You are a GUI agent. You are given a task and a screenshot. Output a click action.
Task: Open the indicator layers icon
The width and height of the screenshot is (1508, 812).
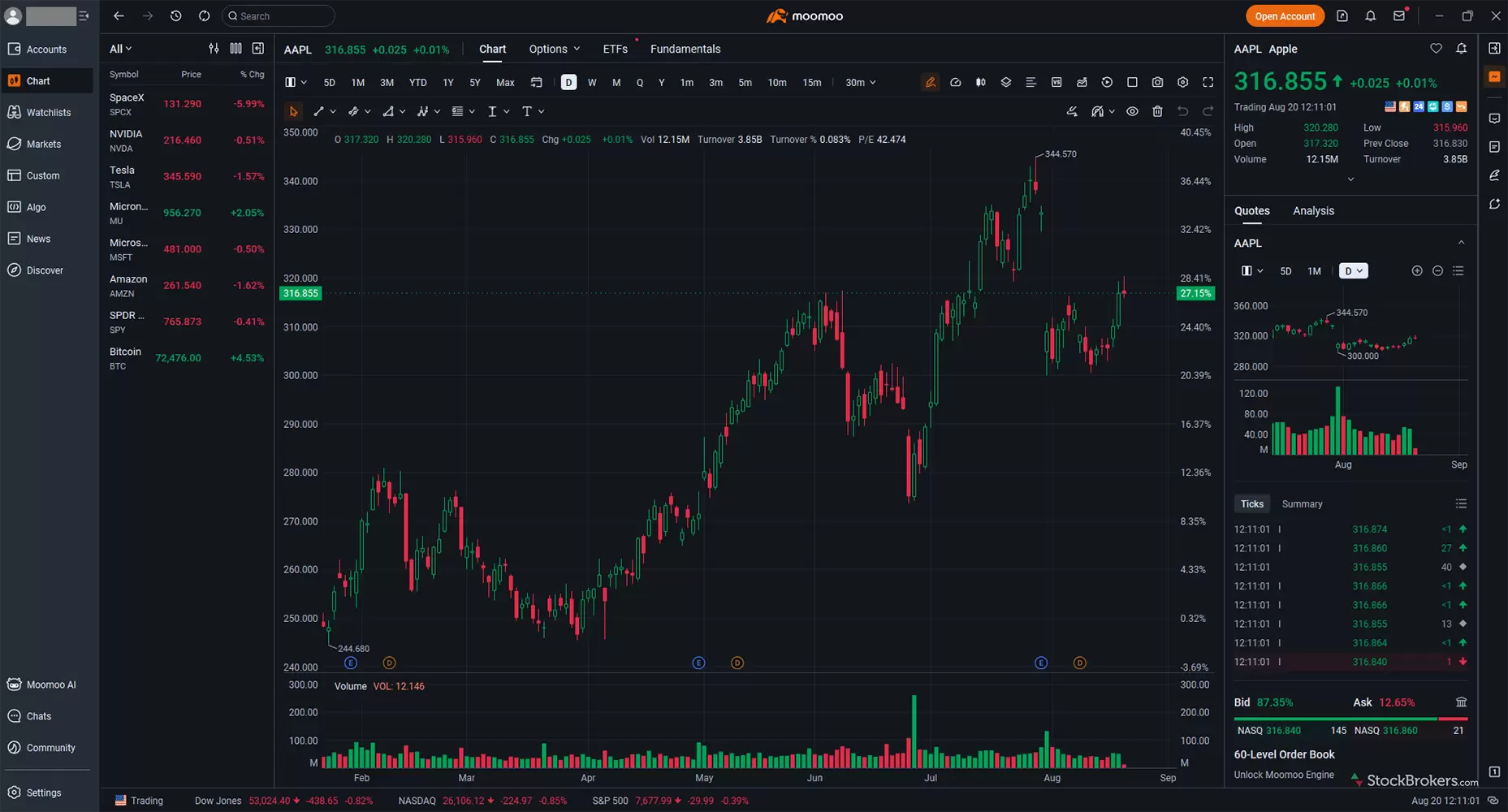click(1005, 82)
